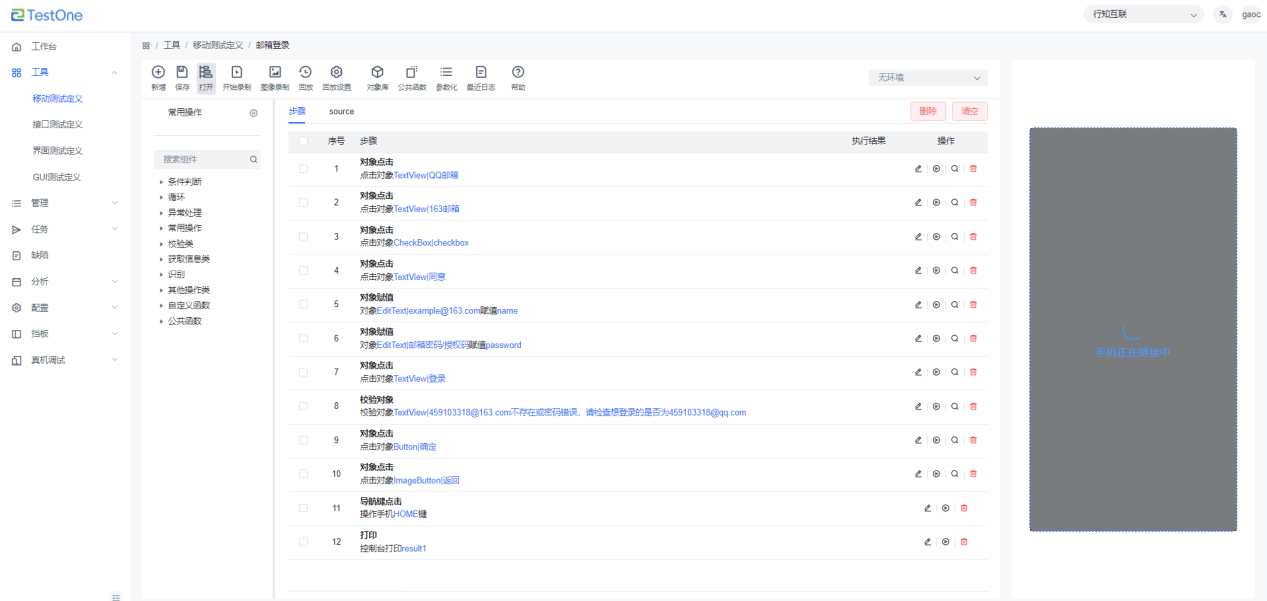1267x601 pixels.
Task: Select the 步骤 tab
Action: click(x=297, y=111)
